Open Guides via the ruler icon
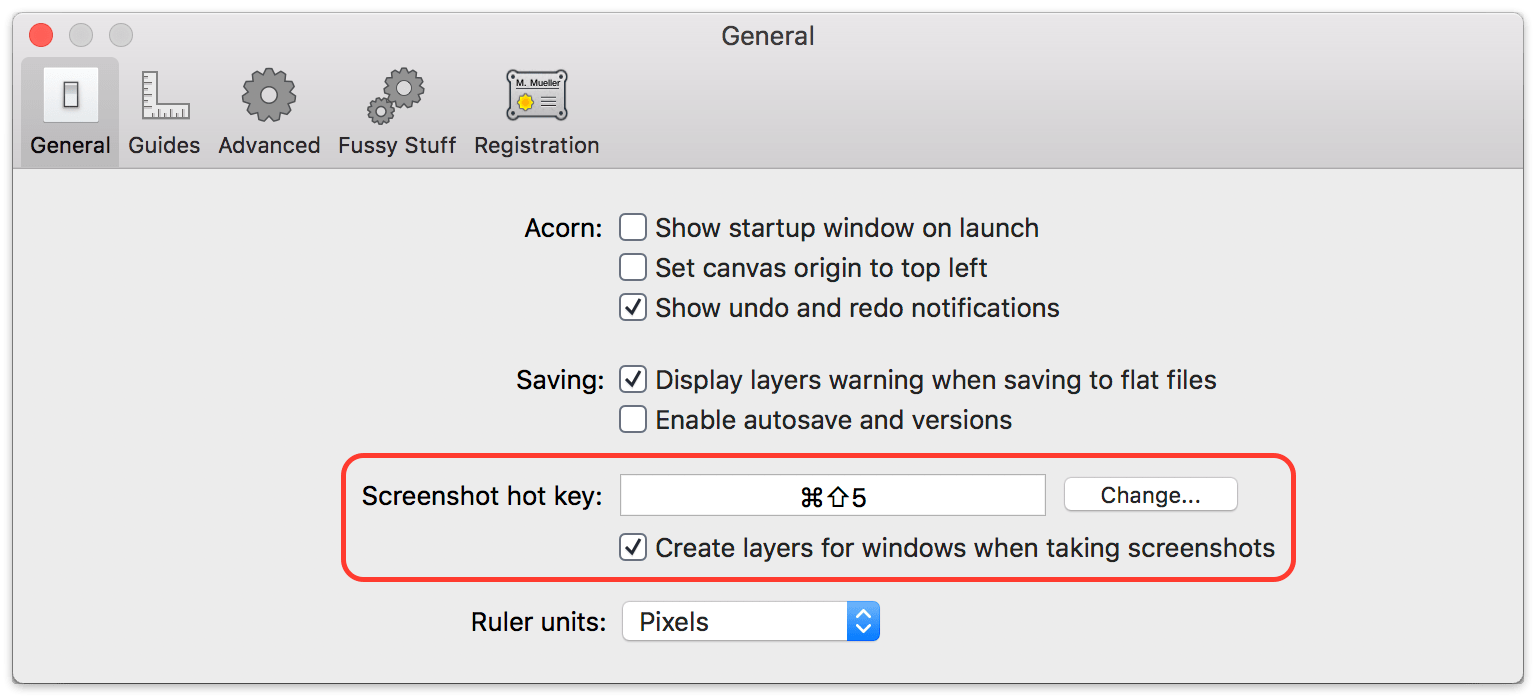 [x=164, y=95]
